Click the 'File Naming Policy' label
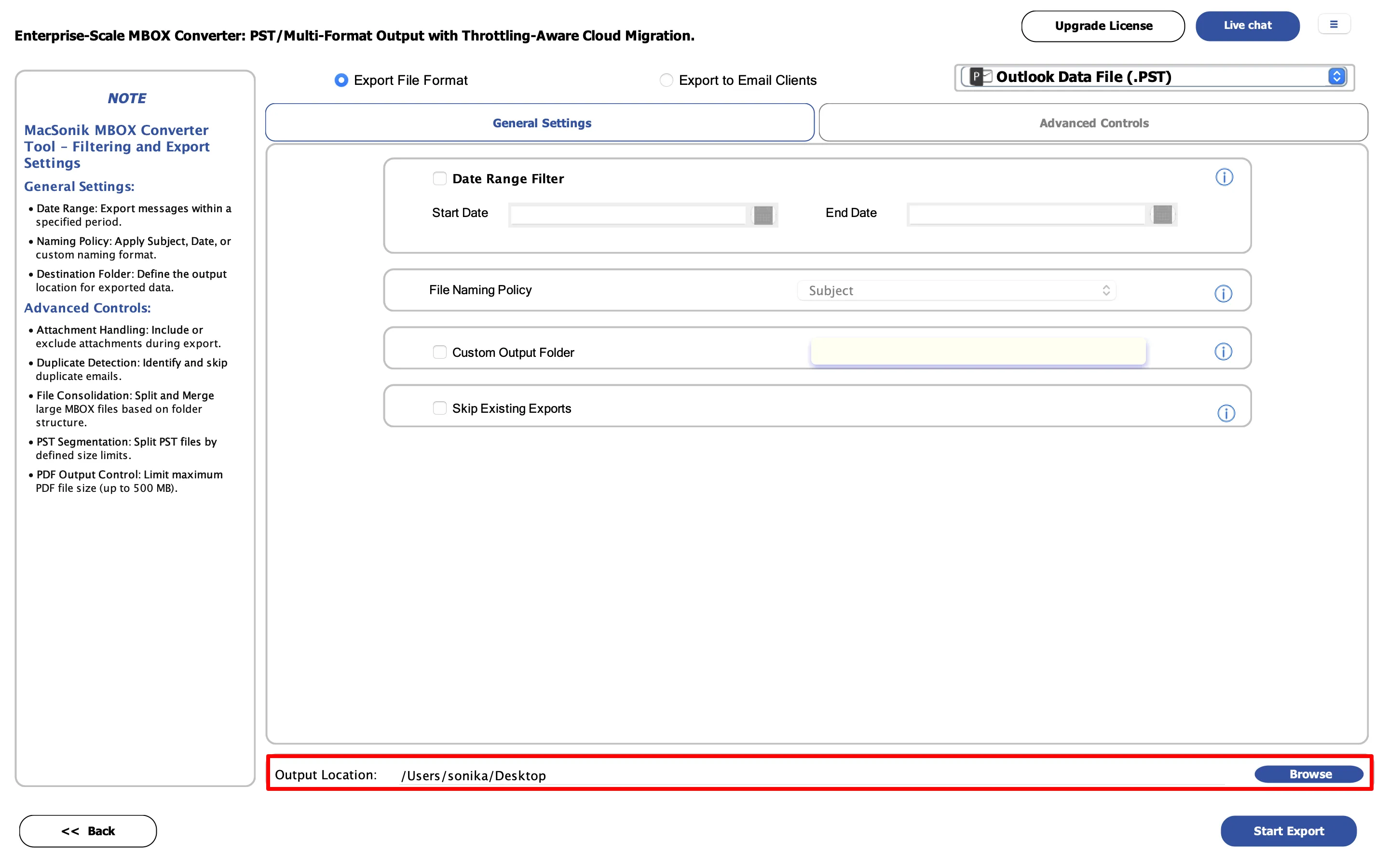The image size is (1389, 868). tap(480, 290)
